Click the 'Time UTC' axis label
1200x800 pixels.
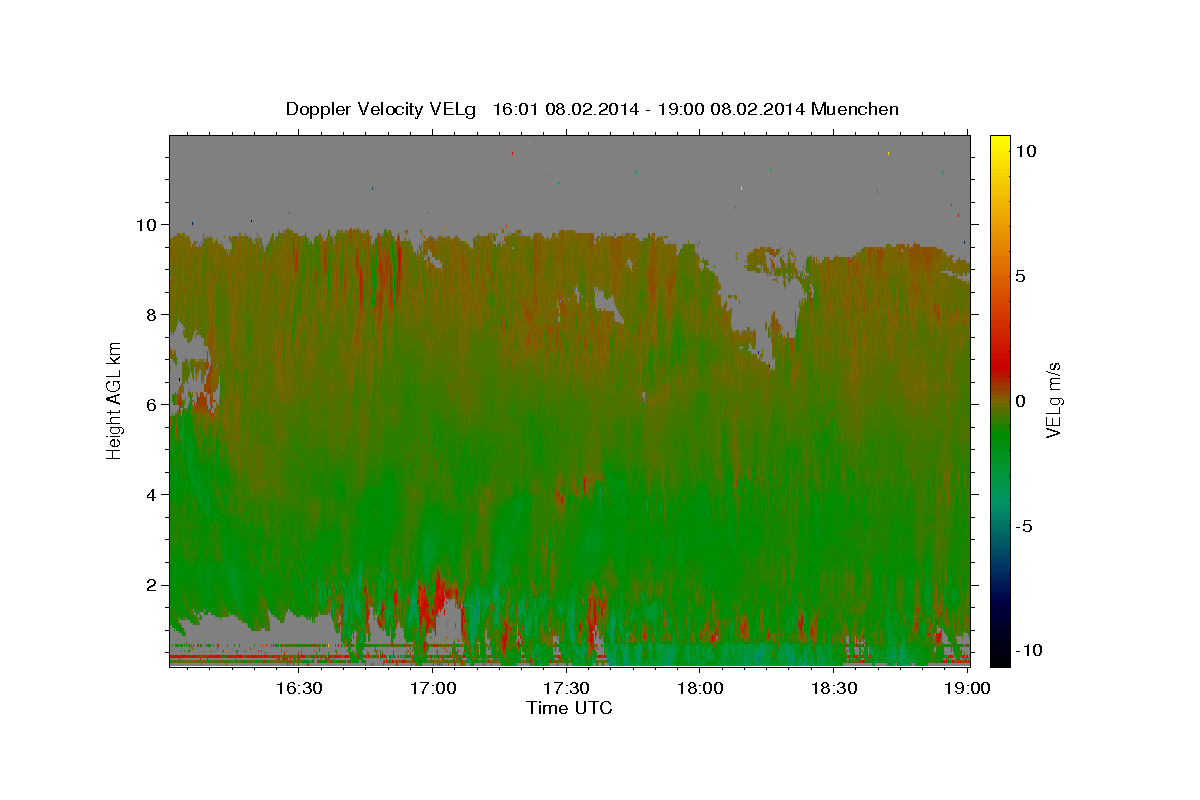(569, 708)
